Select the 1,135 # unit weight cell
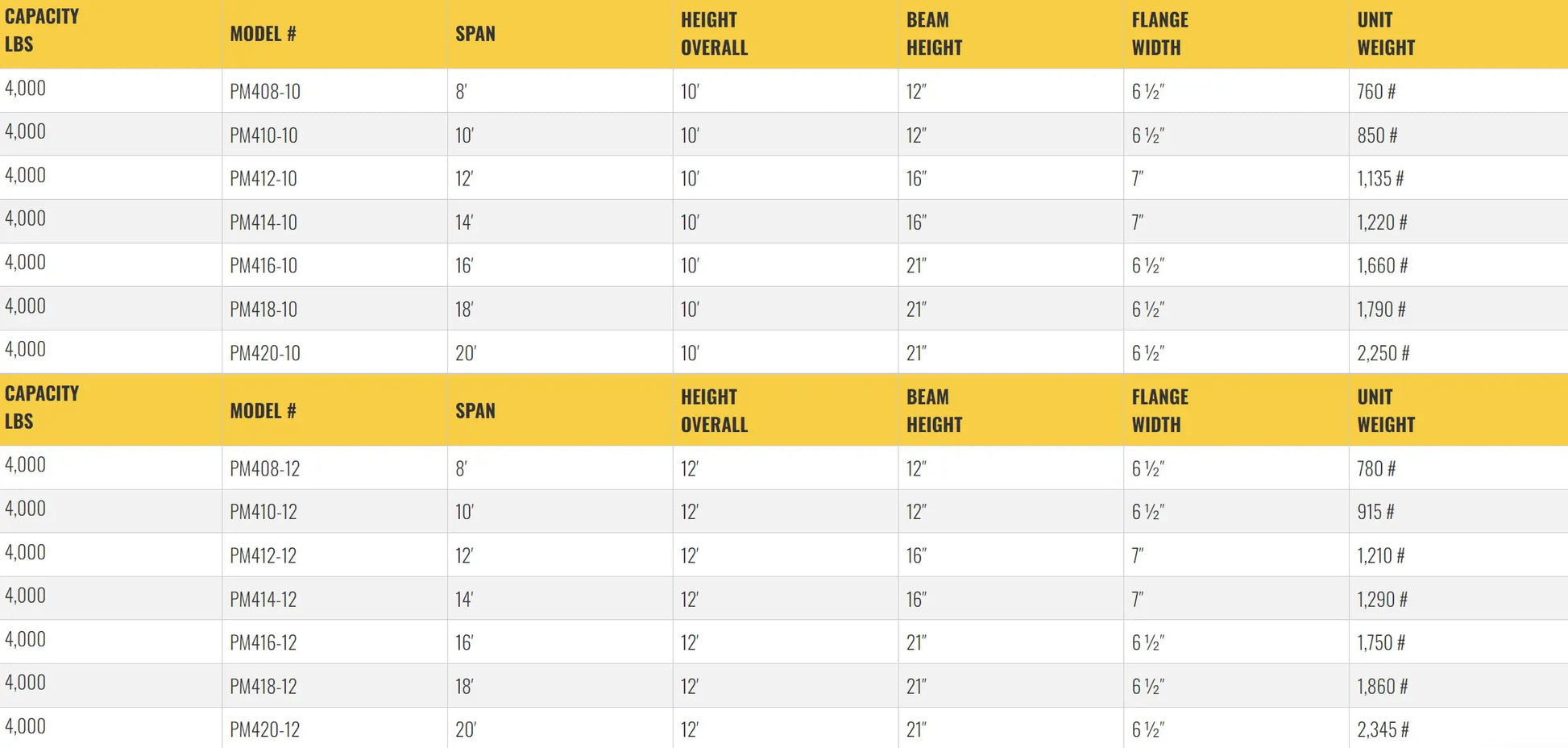The width and height of the screenshot is (1568, 748). pos(1380,179)
